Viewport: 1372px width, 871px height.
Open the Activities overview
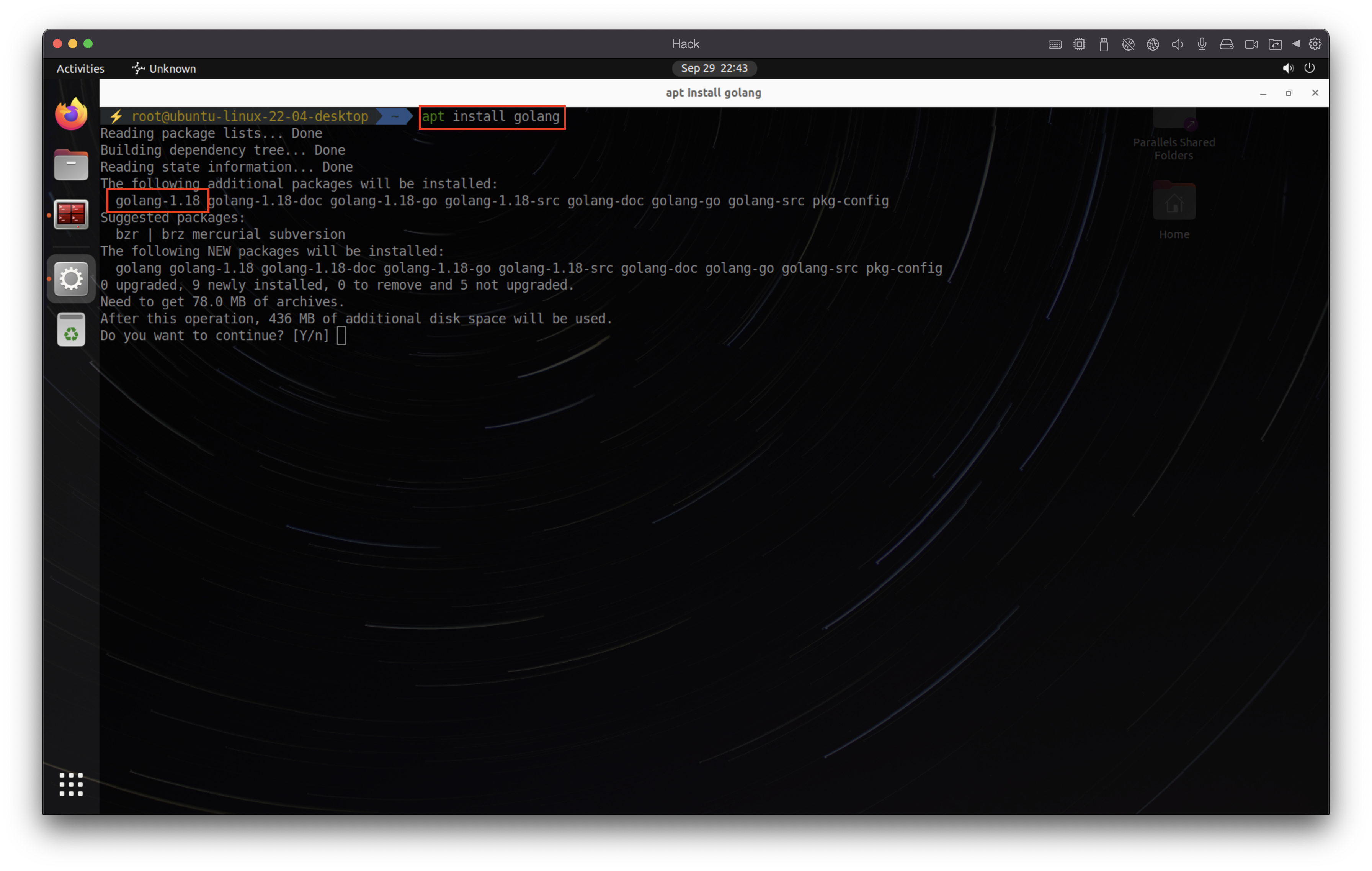click(x=80, y=69)
